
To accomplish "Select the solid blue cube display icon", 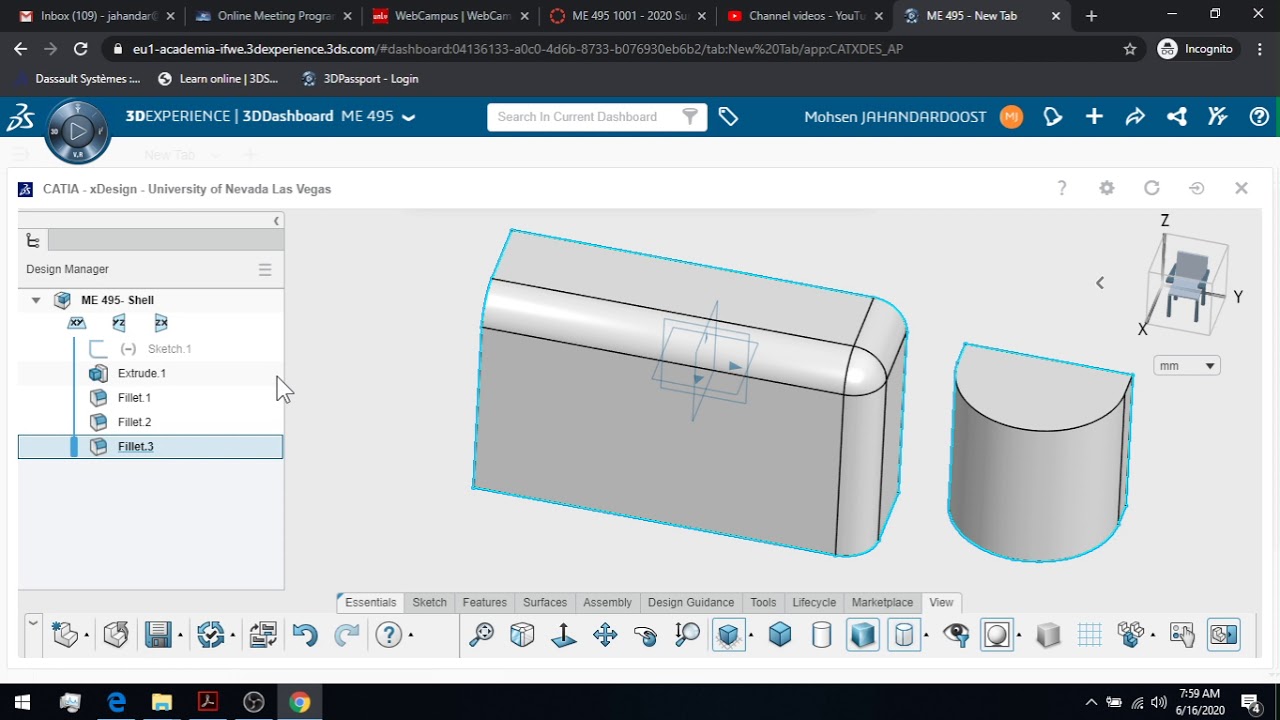I will coord(780,634).
